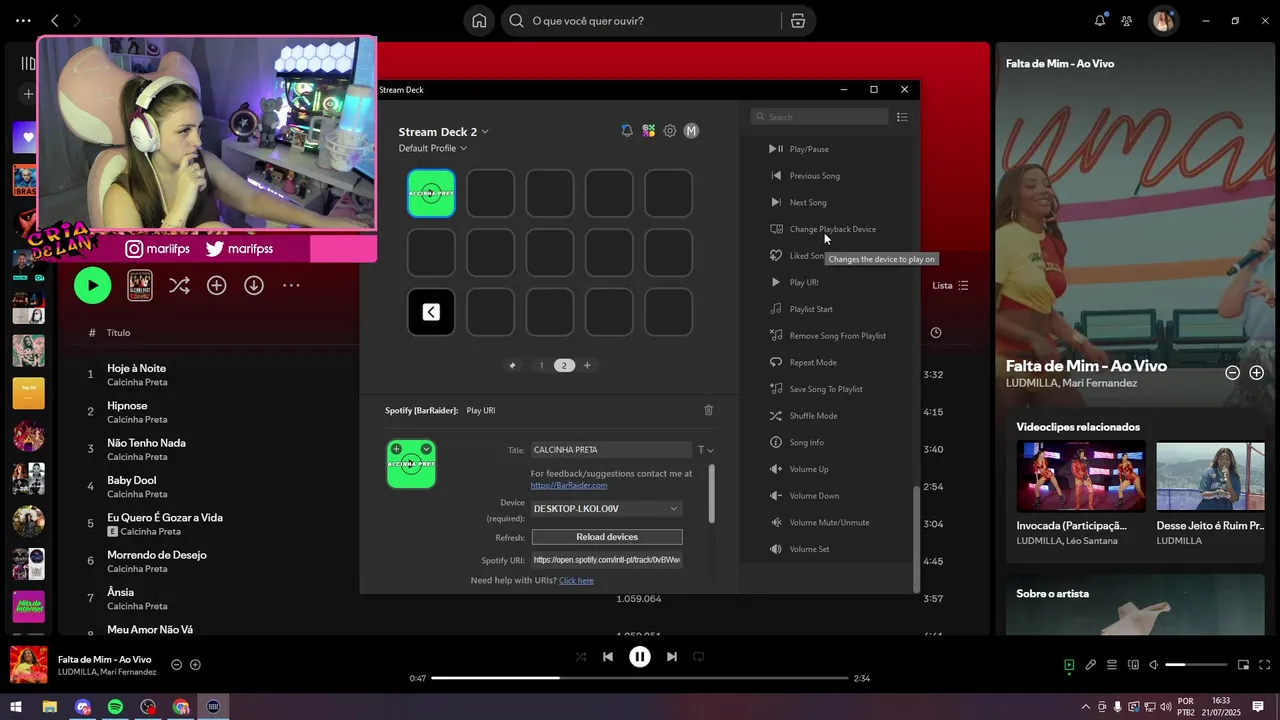This screenshot has width=1280, height=720.
Task: Open the Spotify queue icon
Action: [x=1112, y=665]
